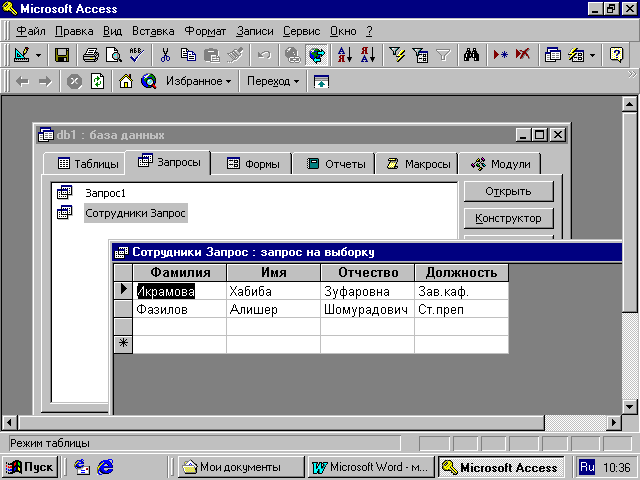
Task: Run the spelling check icon
Action: click(x=137, y=55)
